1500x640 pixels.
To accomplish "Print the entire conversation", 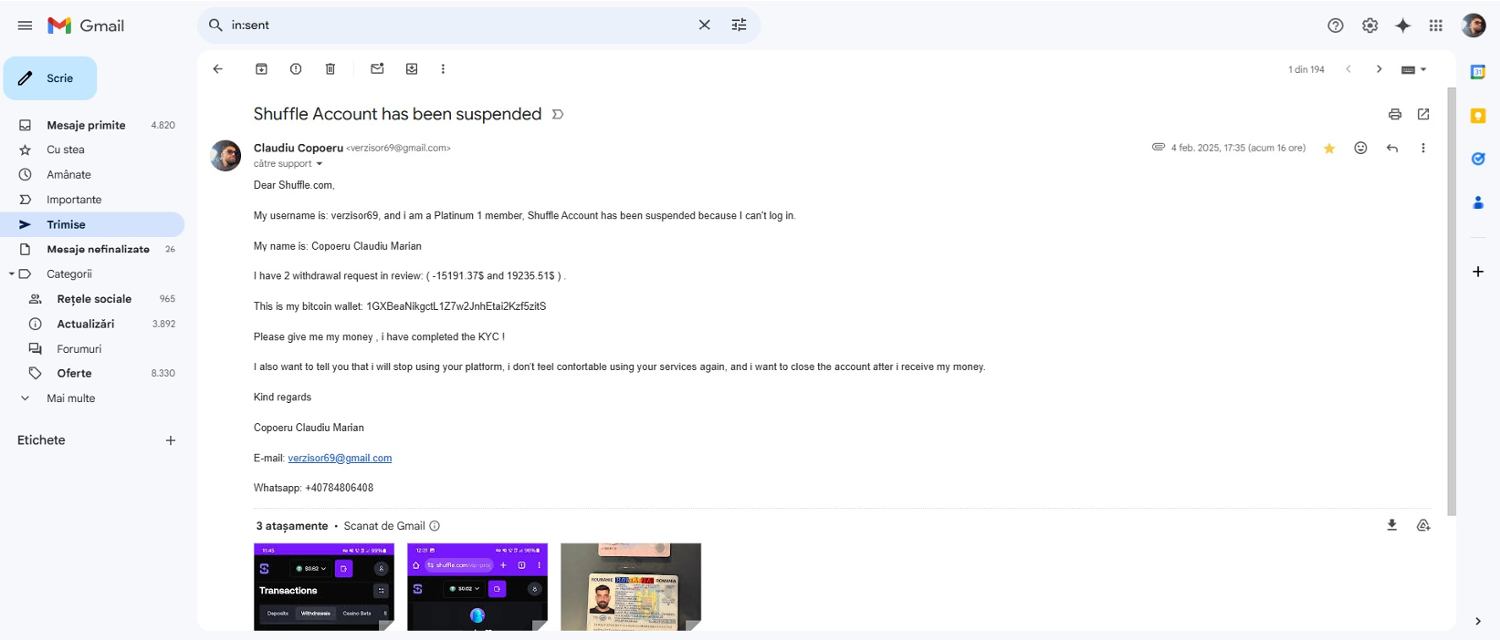I will (1395, 114).
